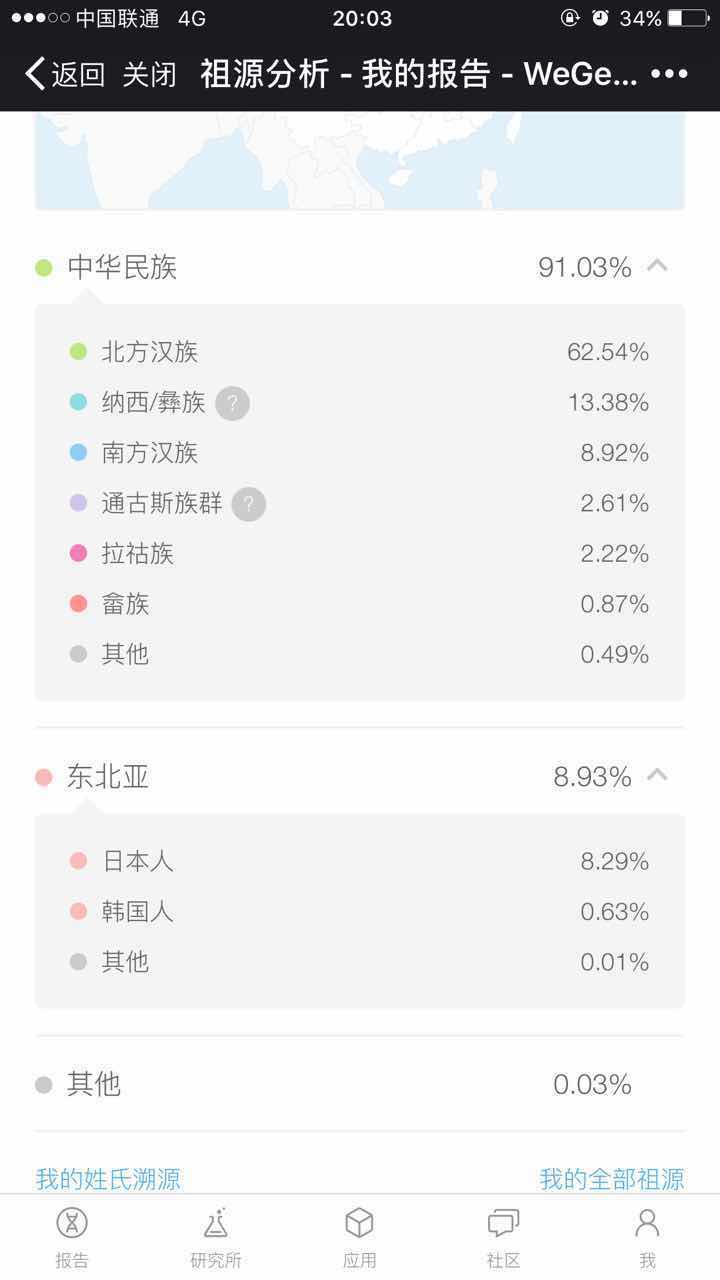Tap the map preview at top
This screenshot has width=720, height=1280.
click(359, 160)
